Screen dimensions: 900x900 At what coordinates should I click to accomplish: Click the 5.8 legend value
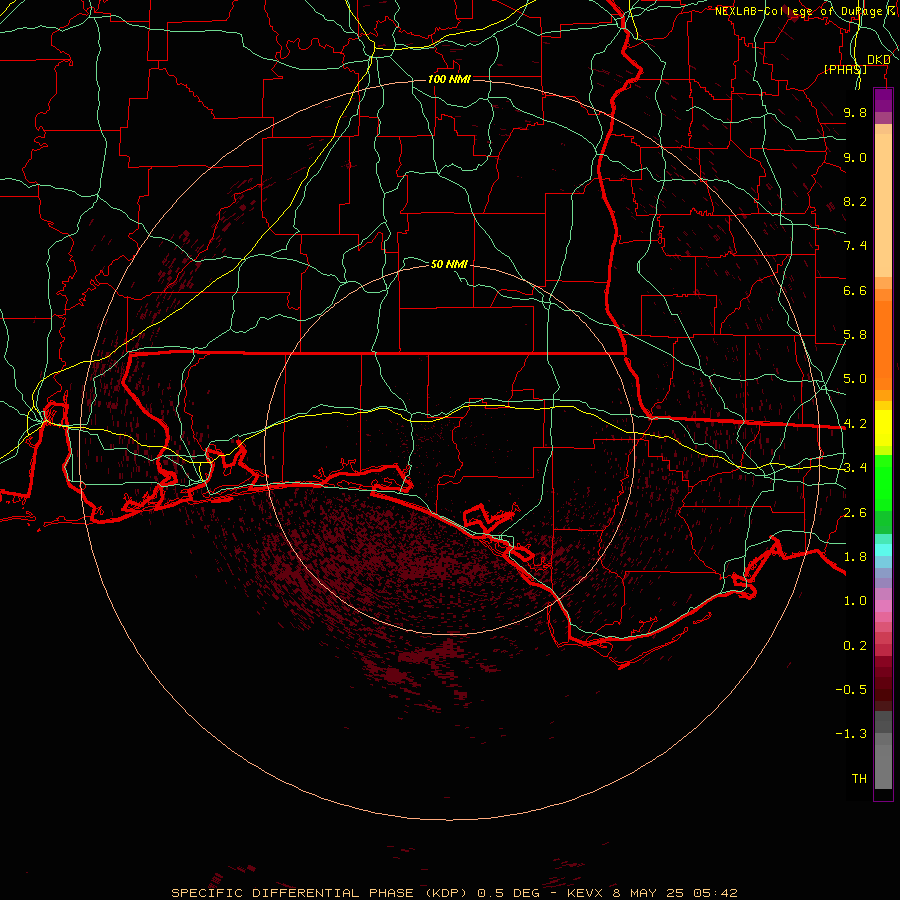pos(855,335)
